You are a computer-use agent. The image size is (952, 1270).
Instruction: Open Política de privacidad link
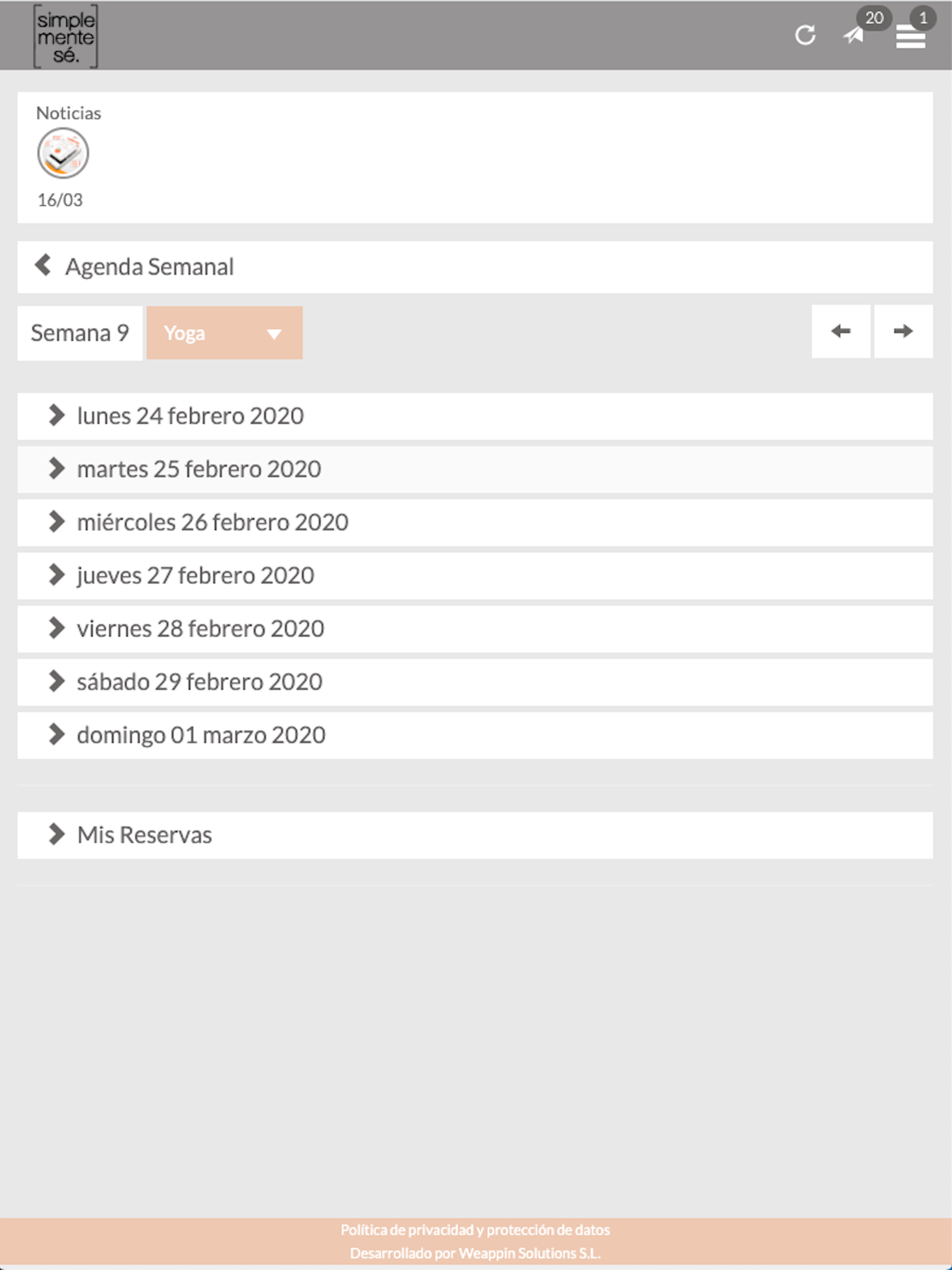[x=476, y=1229]
